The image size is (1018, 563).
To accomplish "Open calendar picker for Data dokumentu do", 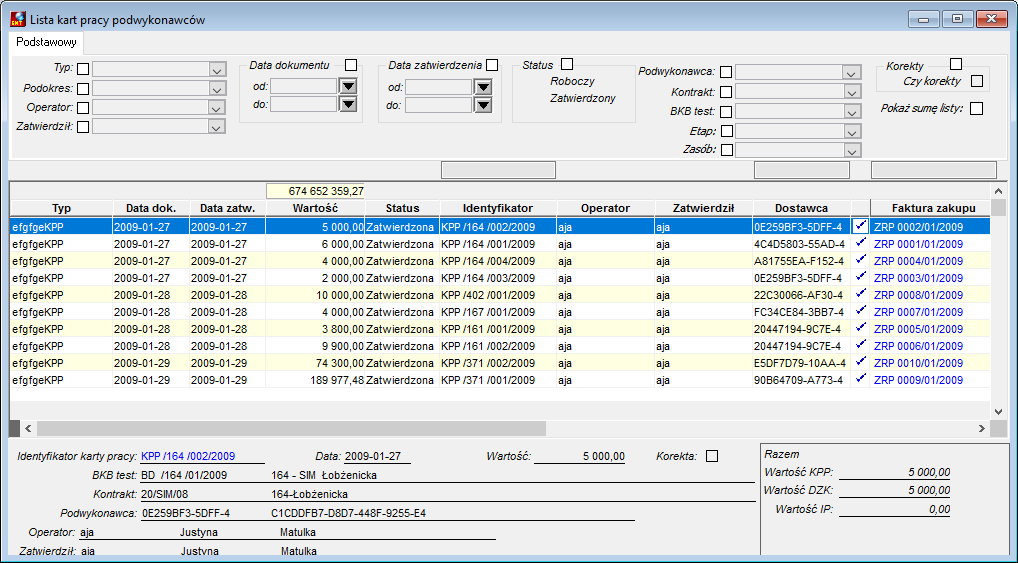I will [x=349, y=104].
